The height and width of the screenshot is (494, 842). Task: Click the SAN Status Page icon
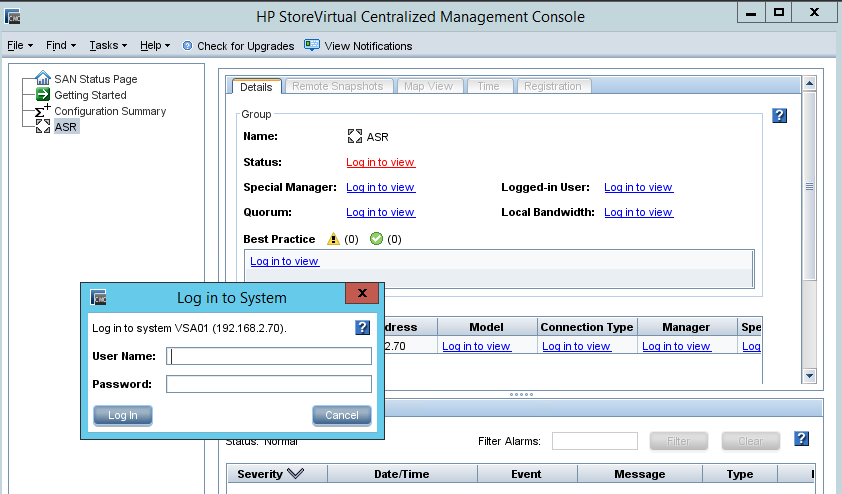coord(43,79)
